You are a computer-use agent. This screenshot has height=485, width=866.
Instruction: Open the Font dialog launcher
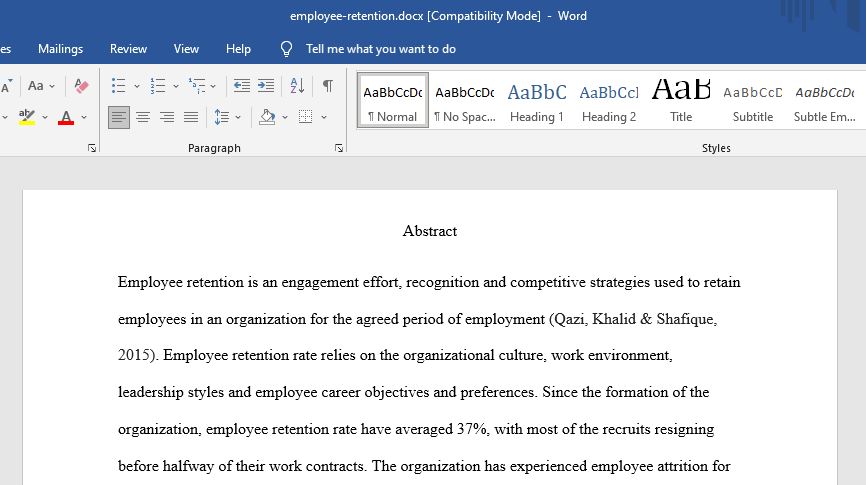click(92, 148)
